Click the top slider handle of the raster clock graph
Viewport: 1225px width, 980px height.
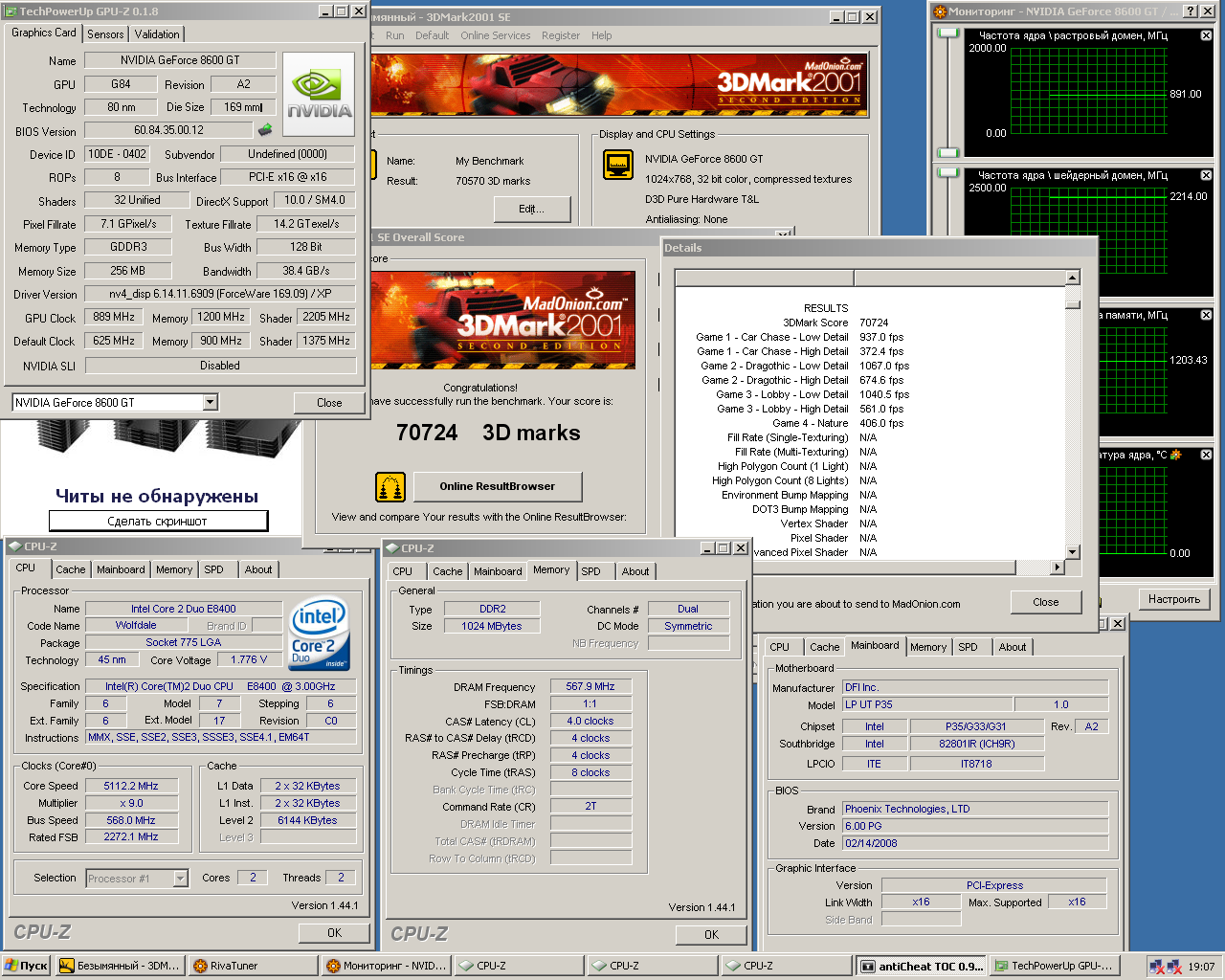[947, 33]
